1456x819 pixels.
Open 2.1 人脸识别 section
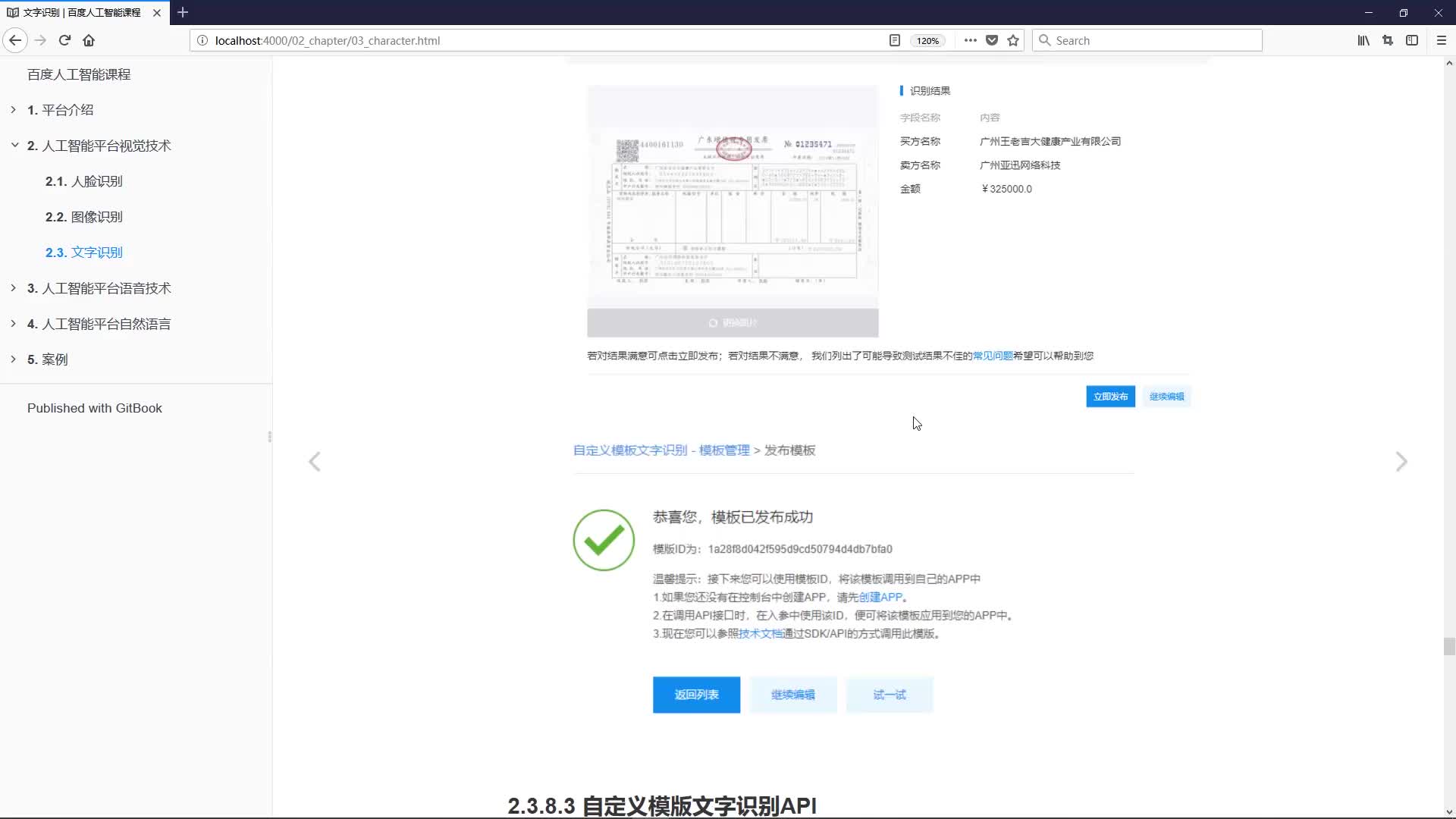[83, 181]
